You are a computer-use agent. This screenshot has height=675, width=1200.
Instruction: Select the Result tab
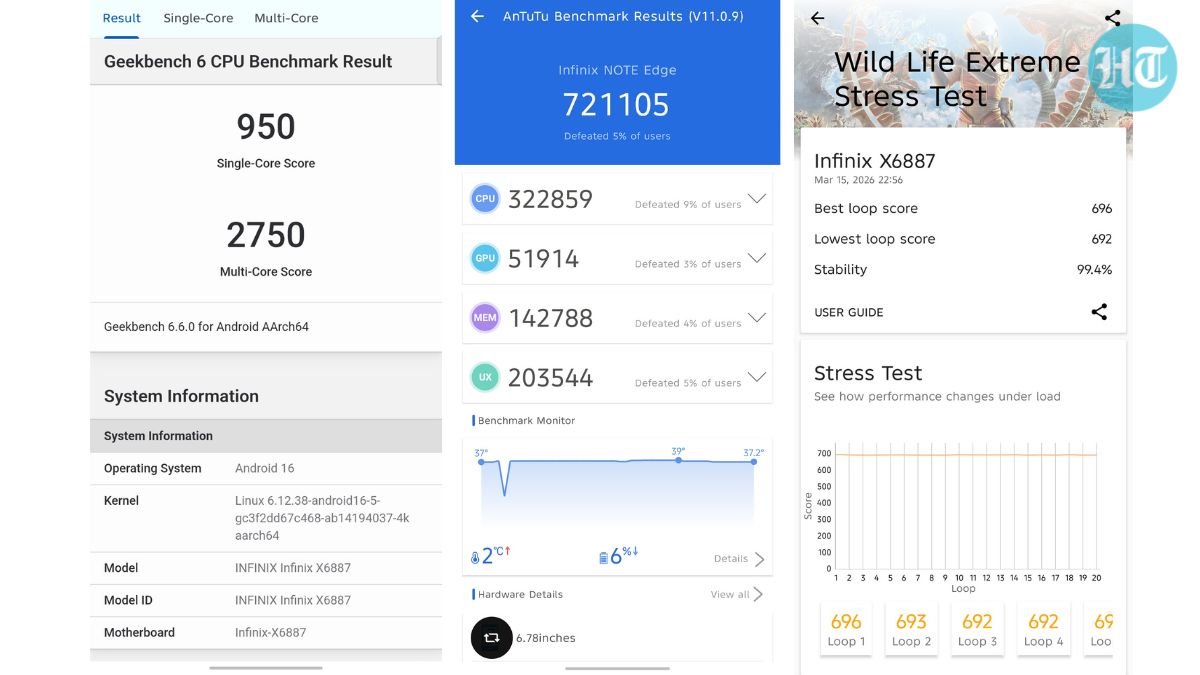(x=122, y=18)
